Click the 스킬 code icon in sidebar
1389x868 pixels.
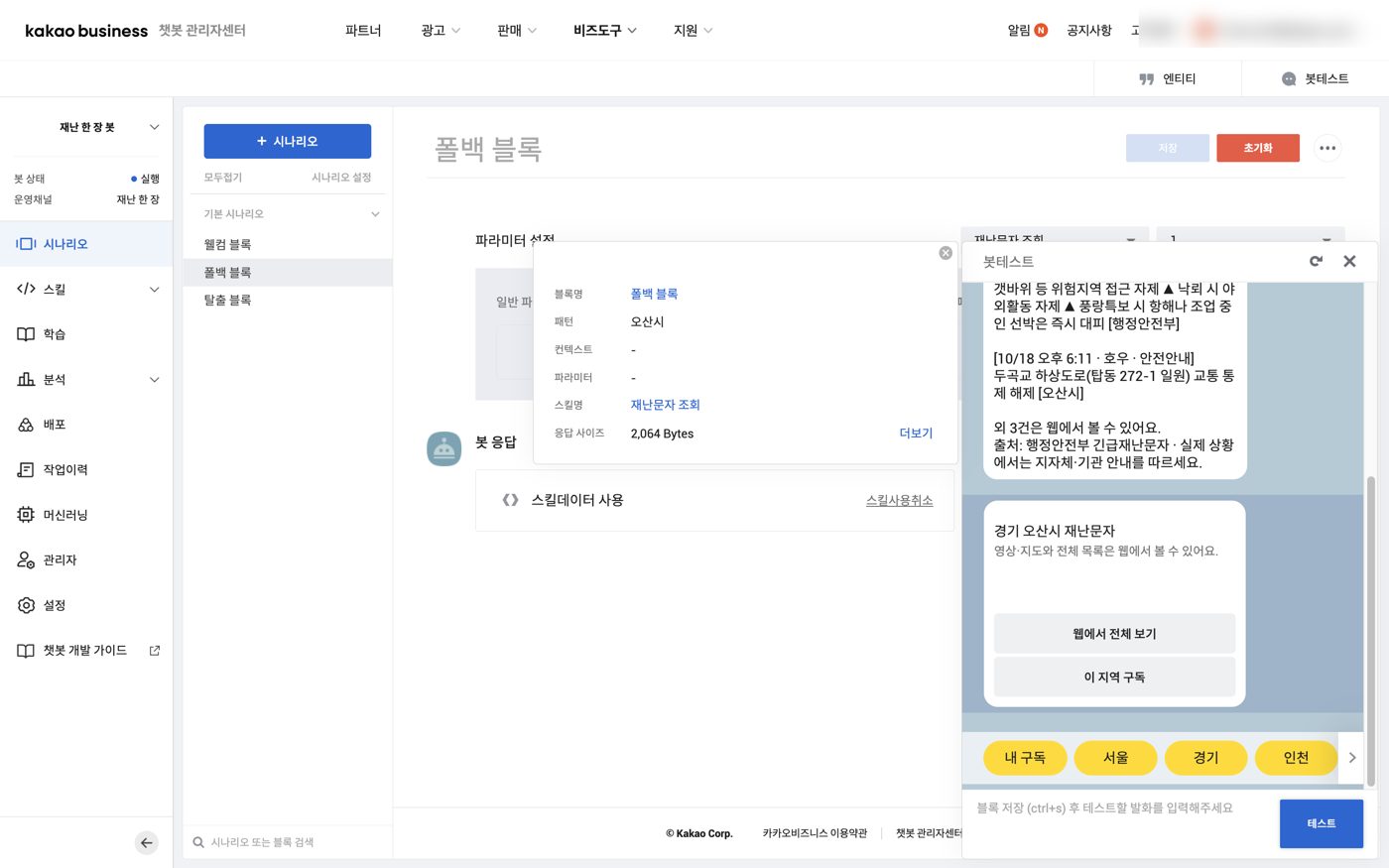coord(26,289)
